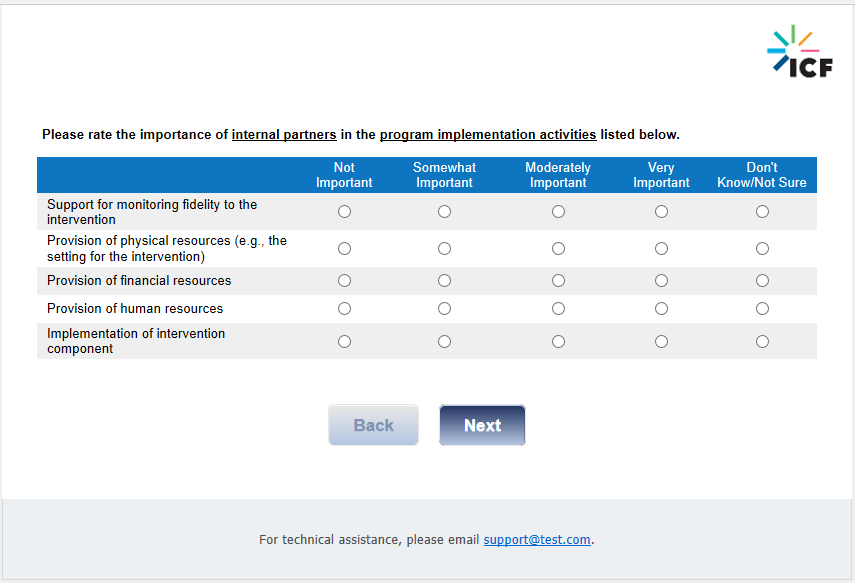Click the Provision of financial resources label
855x583 pixels.
[139, 281]
